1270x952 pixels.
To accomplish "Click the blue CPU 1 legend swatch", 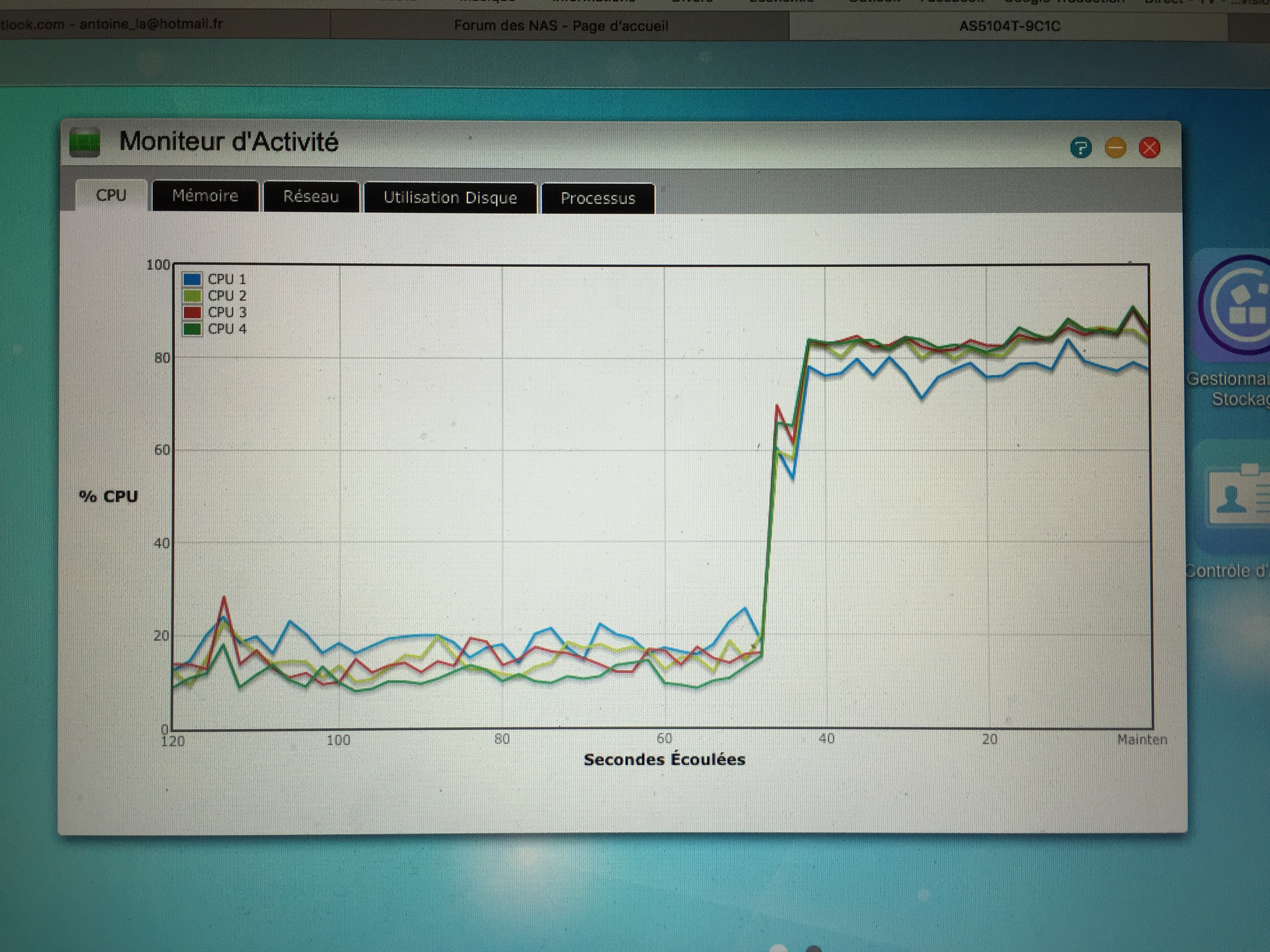I will pyautogui.click(x=192, y=280).
